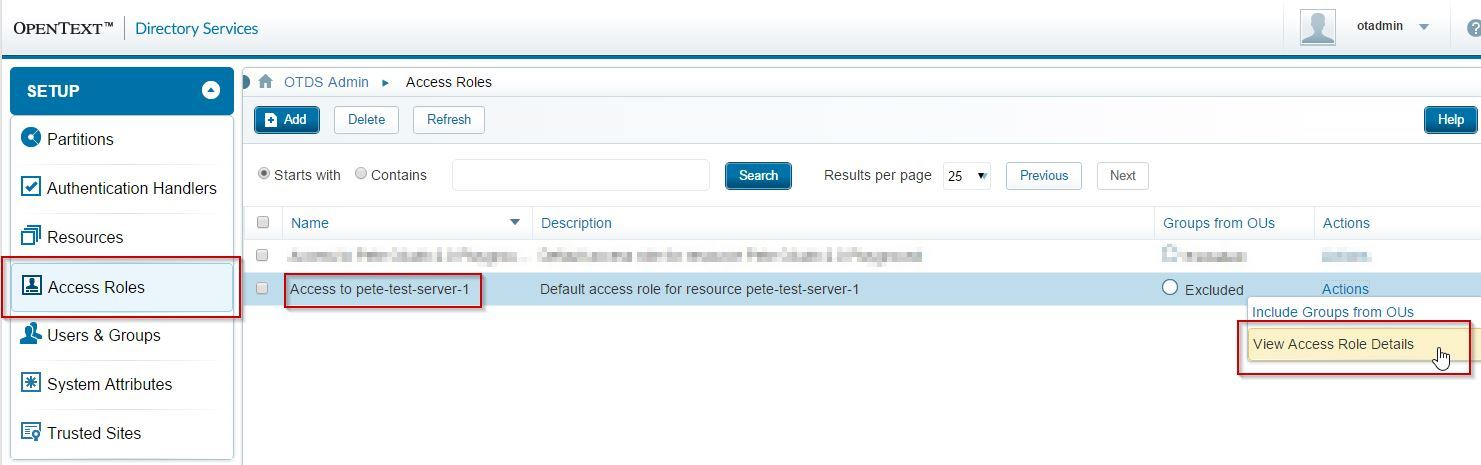Click the Description column header
The height and width of the screenshot is (465, 1481).
(x=576, y=223)
